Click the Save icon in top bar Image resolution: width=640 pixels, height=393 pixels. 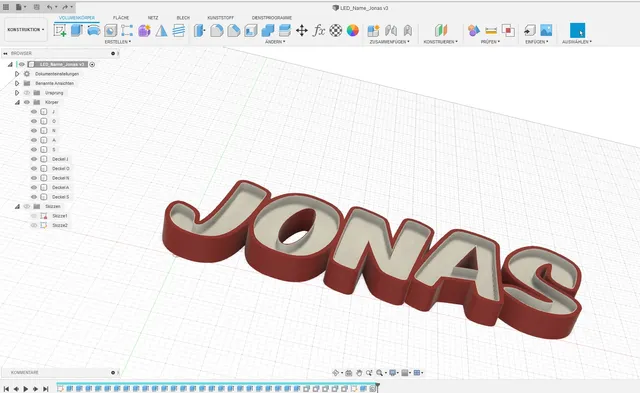click(x=36, y=7)
